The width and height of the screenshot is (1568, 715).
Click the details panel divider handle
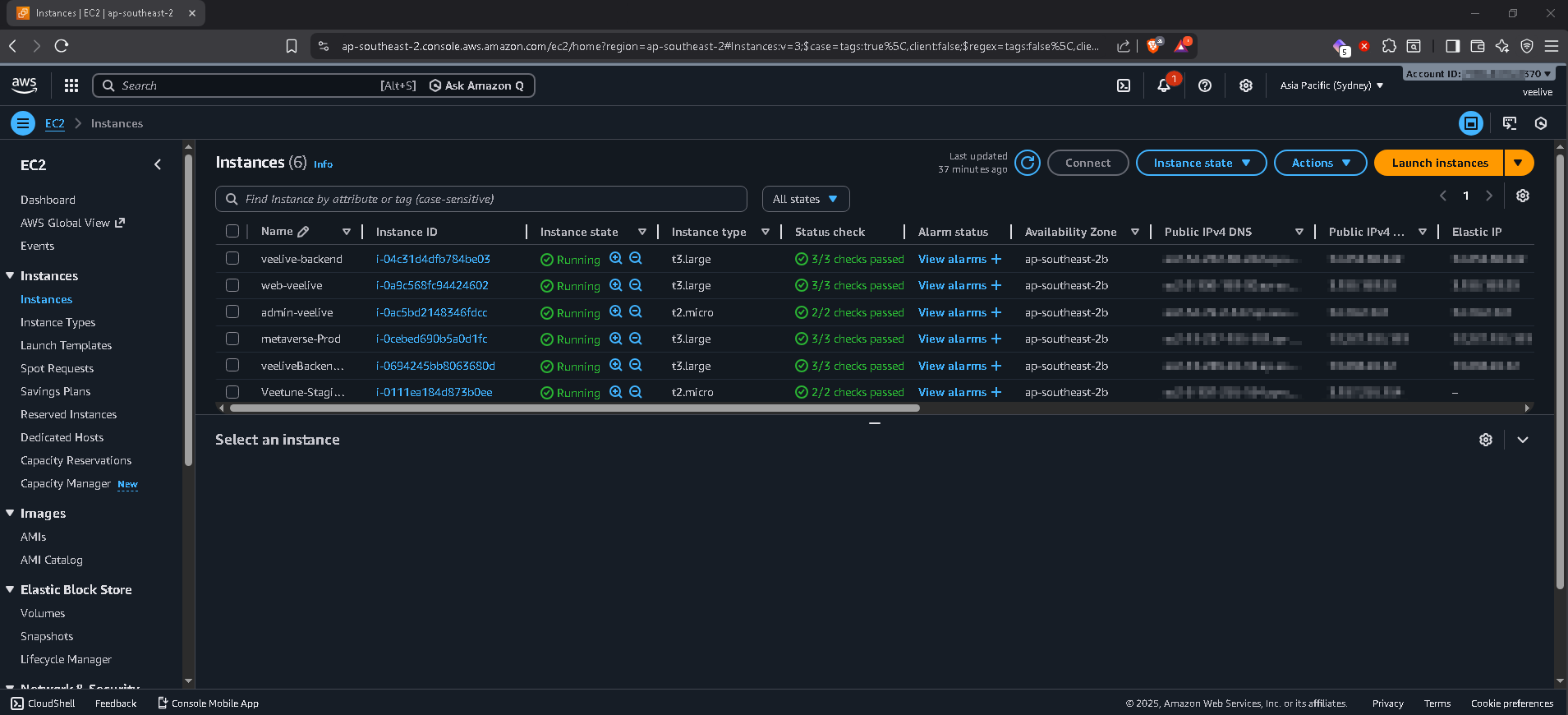[x=875, y=423]
